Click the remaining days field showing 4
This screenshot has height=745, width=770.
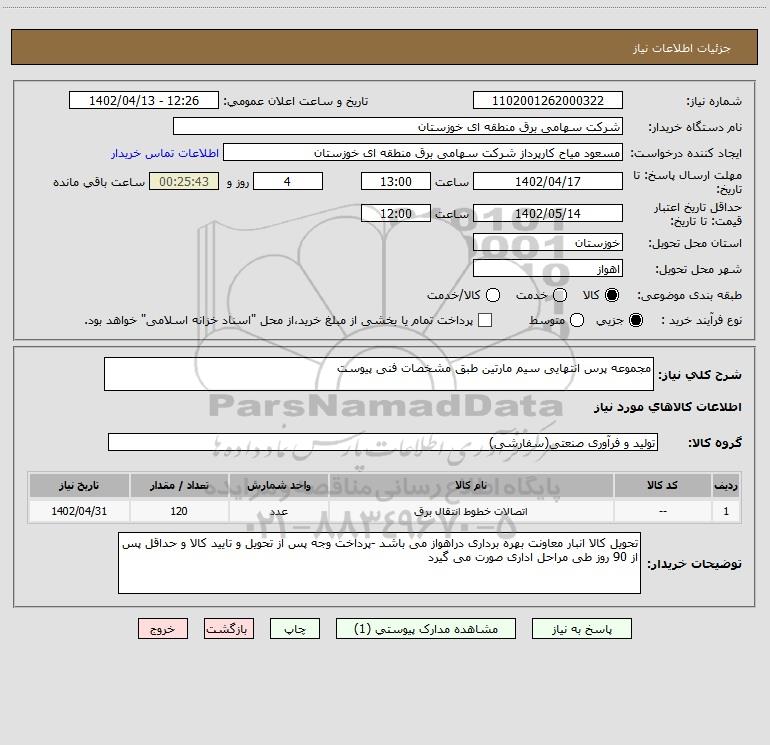tap(288, 181)
